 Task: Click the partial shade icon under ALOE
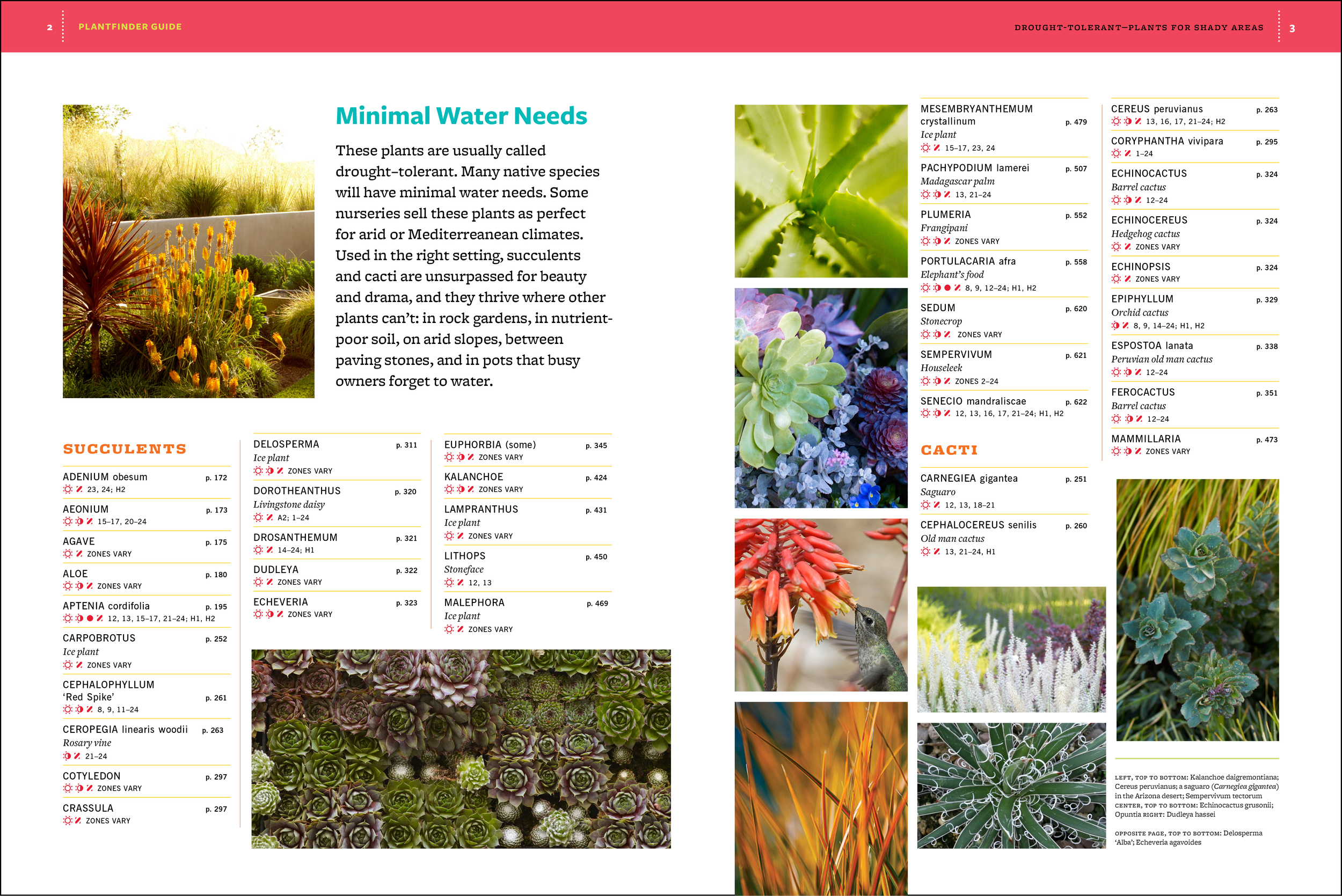pos(79,586)
